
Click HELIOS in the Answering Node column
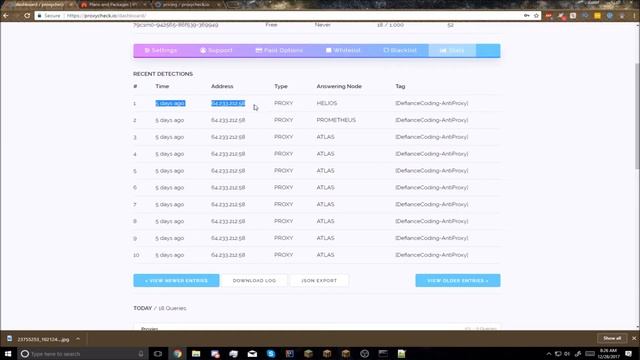coord(327,103)
